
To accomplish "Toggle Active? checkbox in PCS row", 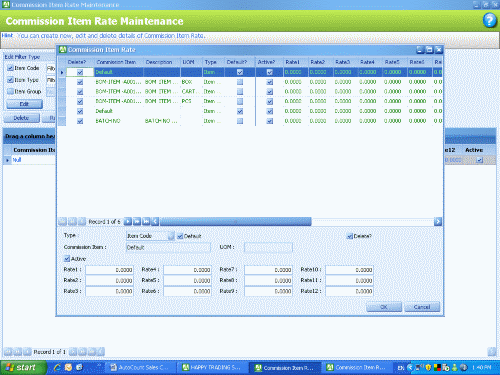I will [x=270, y=101].
